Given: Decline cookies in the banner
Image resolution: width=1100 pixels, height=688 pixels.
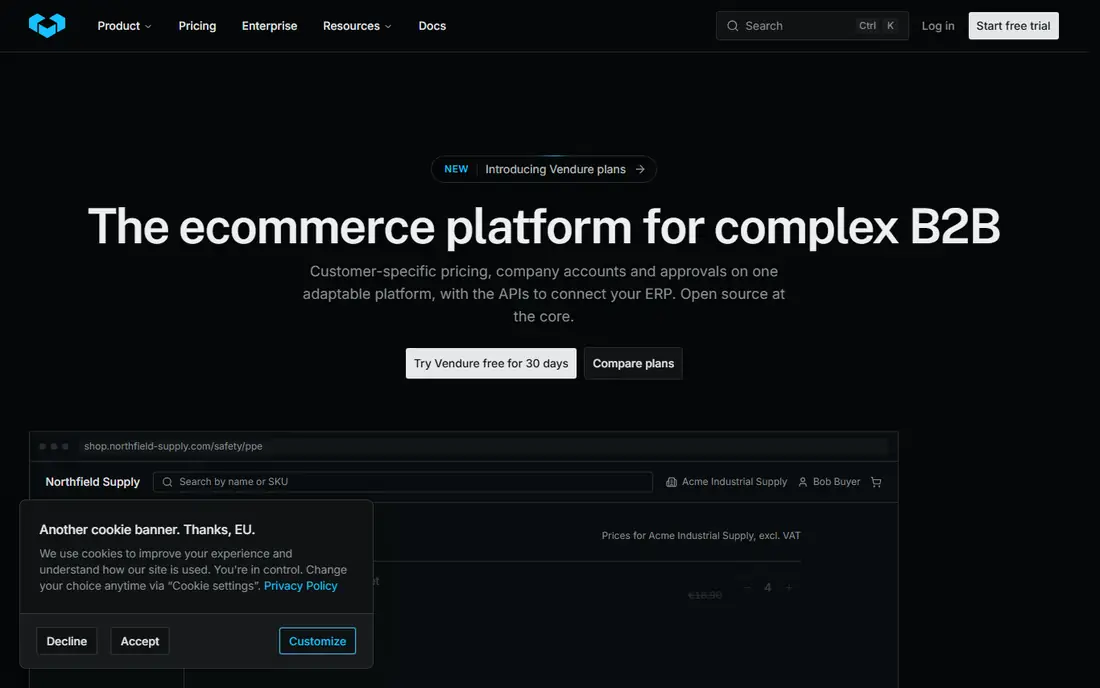Looking at the screenshot, I should coord(67,641).
